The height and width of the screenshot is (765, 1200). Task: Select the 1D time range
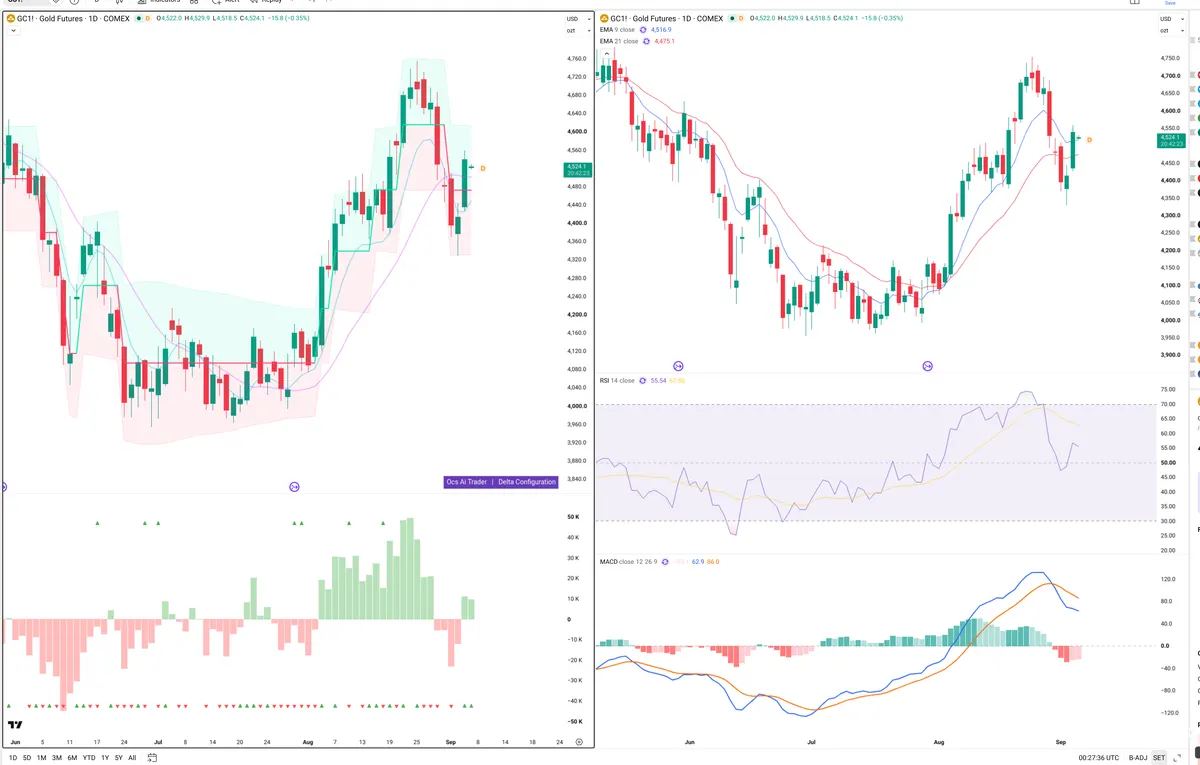(x=12, y=758)
